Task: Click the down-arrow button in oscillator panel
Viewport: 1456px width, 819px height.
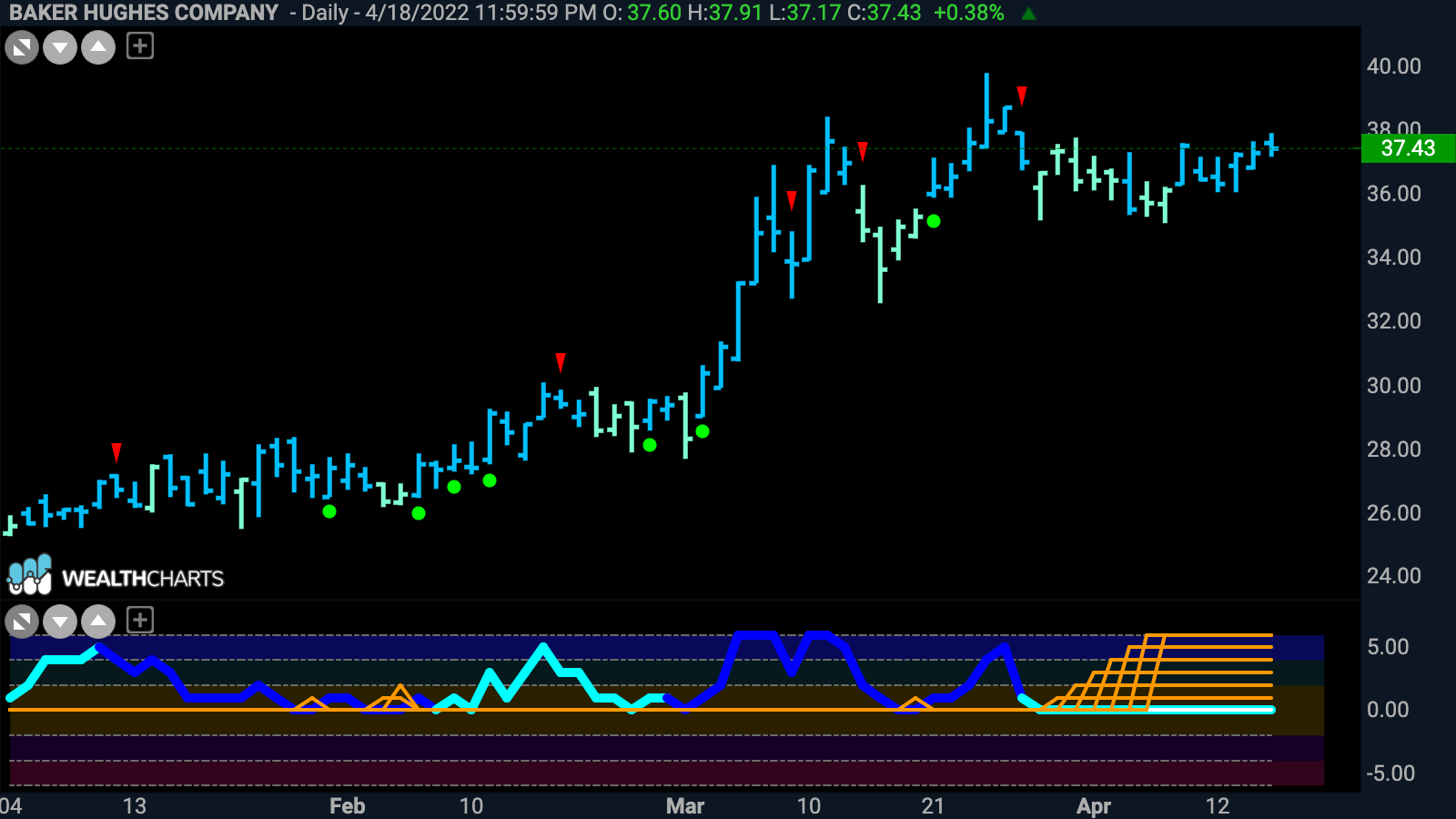Action: pos(60,622)
